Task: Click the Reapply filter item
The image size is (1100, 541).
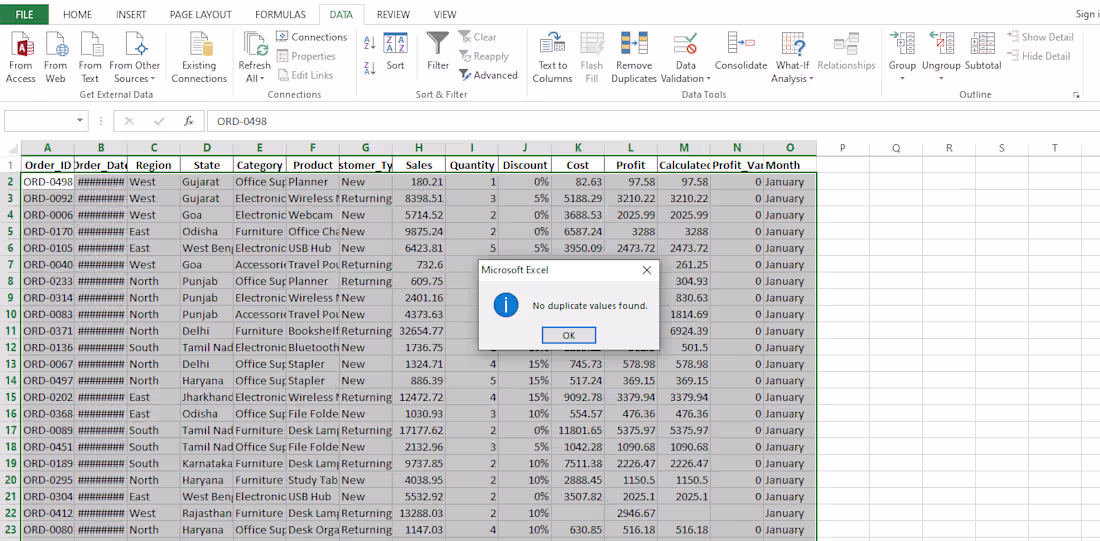Action: coord(484,55)
